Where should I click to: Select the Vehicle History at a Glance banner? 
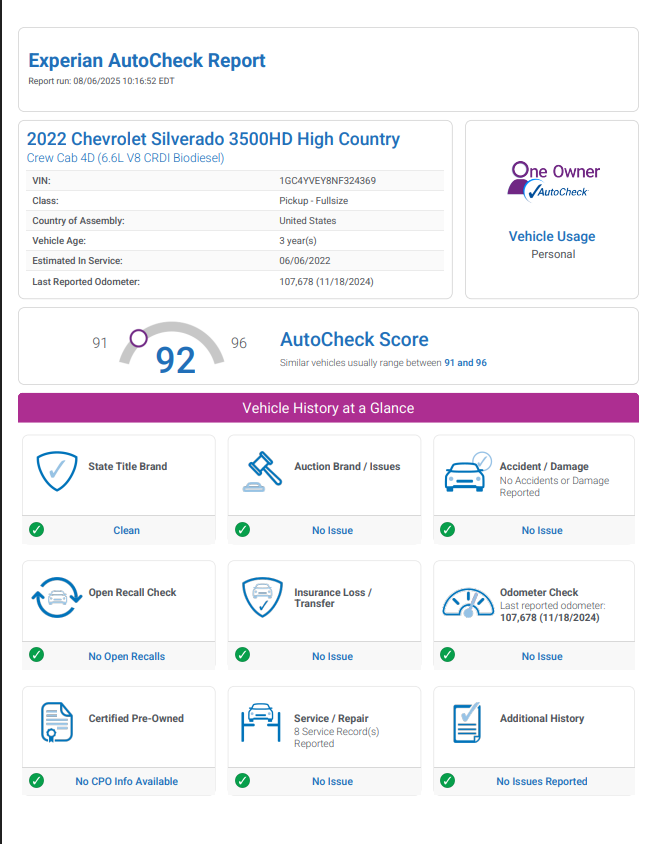coord(328,408)
